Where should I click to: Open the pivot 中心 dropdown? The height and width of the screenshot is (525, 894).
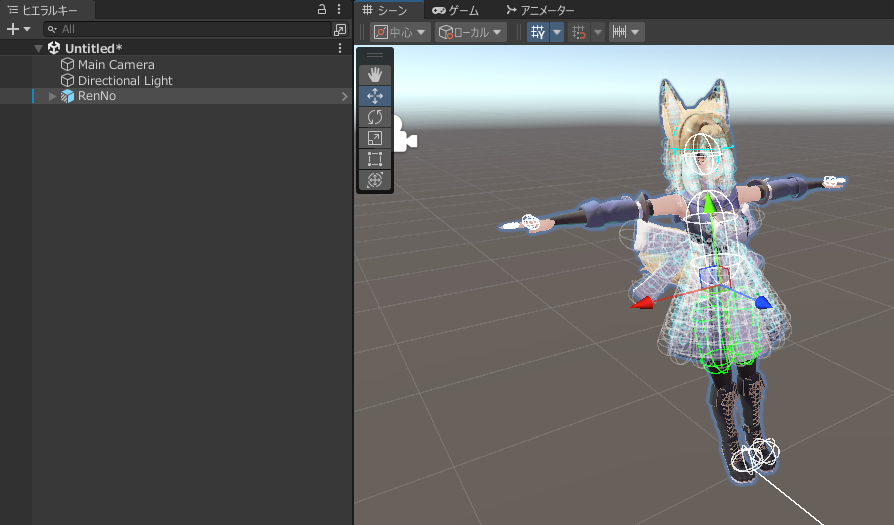click(400, 32)
